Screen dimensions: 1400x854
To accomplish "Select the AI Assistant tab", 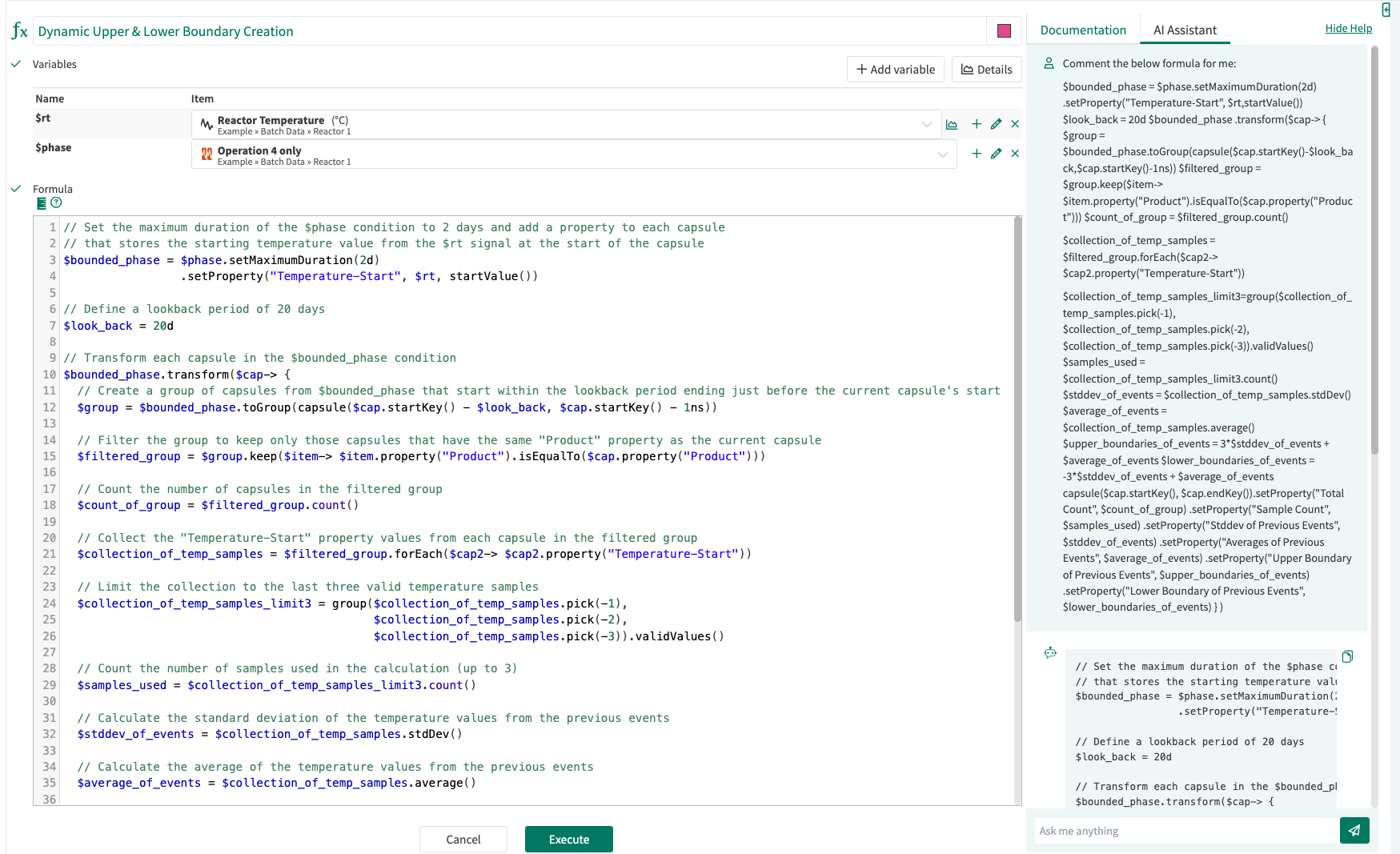I will click(1185, 29).
